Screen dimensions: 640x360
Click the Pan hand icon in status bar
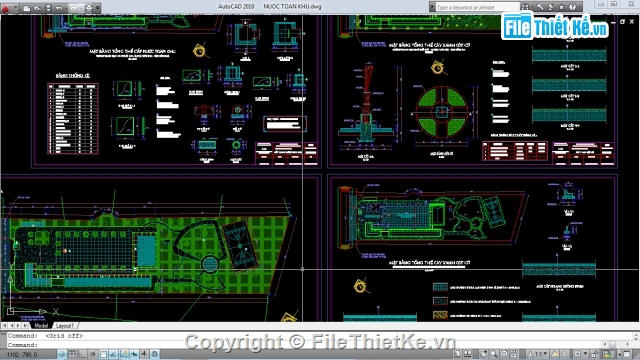tap(484, 354)
